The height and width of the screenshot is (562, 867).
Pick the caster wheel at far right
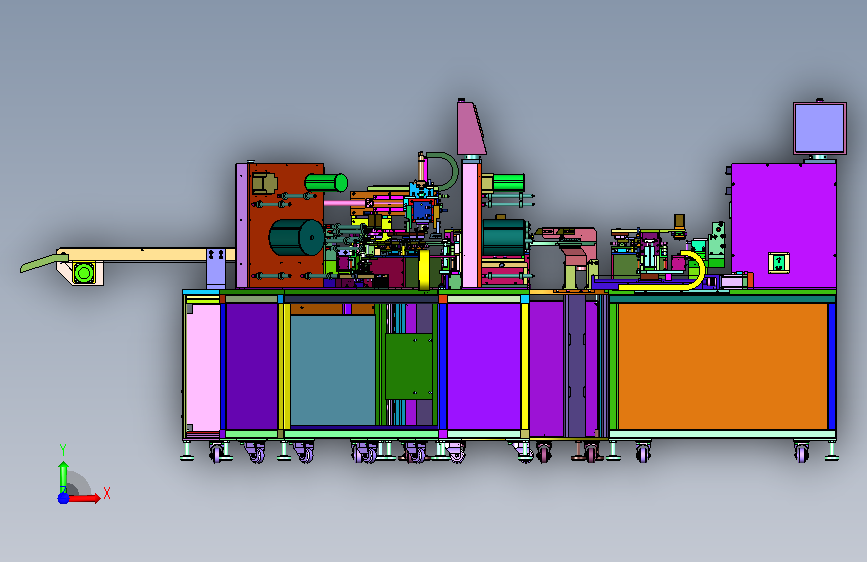[801, 454]
